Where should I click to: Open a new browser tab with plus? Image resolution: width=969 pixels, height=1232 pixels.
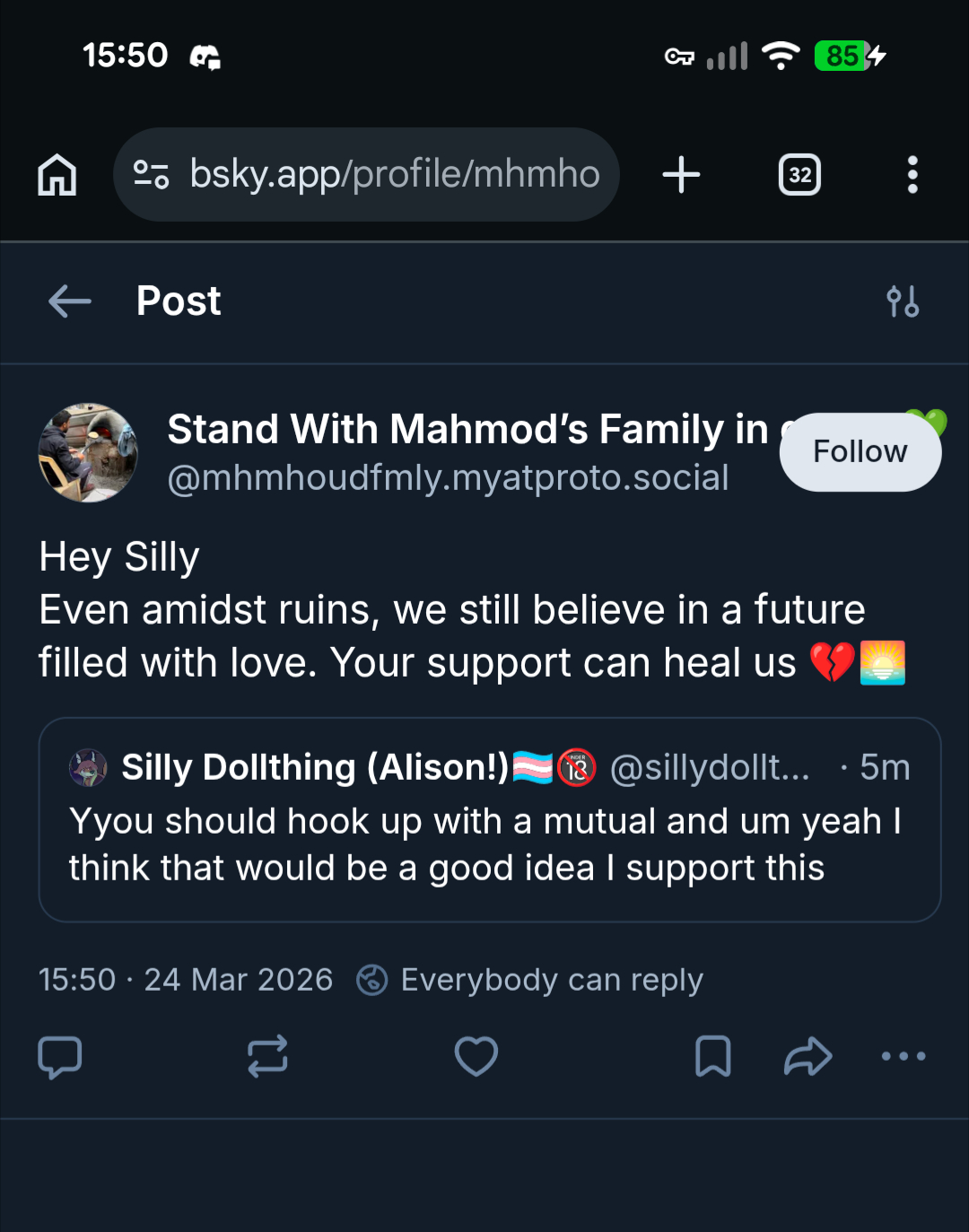(x=681, y=175)
